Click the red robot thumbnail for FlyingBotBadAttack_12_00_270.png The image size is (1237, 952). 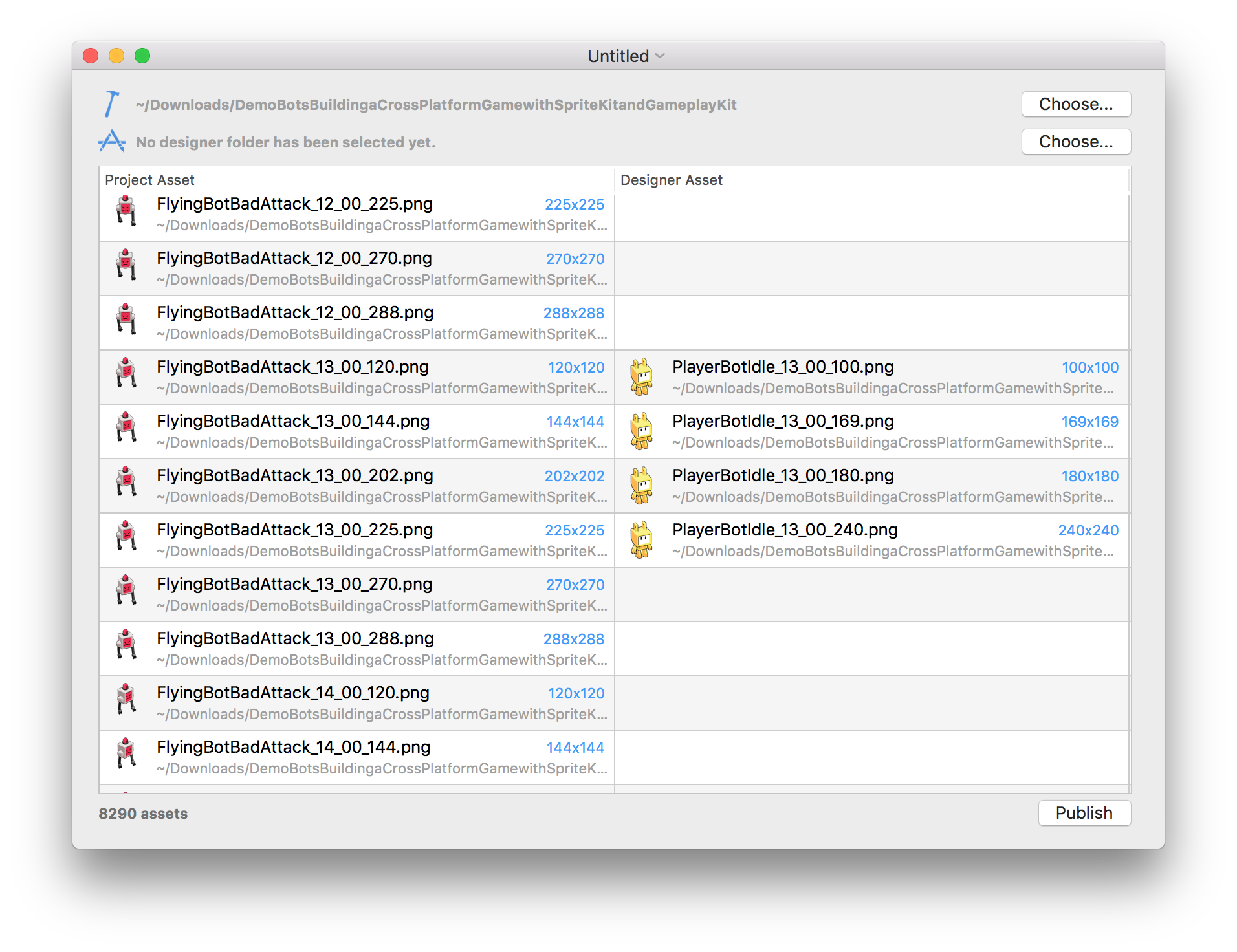coord(126,266)
